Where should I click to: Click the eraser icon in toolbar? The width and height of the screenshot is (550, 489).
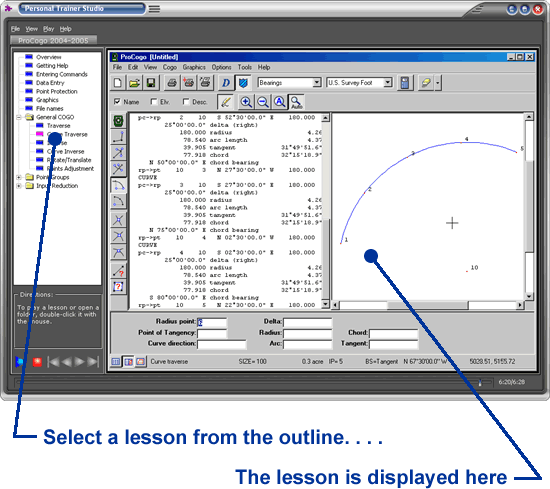point(426,83)
